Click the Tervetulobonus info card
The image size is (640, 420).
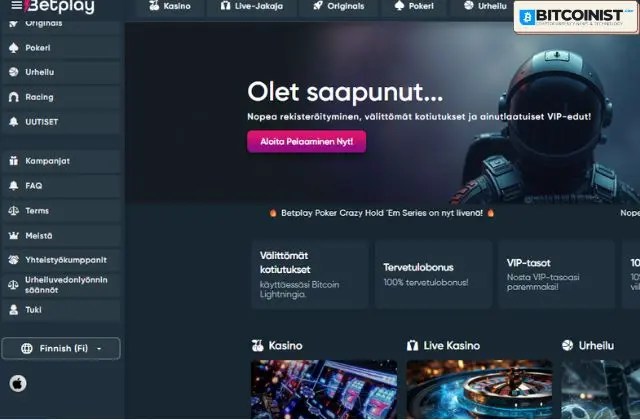pos(433,274)
